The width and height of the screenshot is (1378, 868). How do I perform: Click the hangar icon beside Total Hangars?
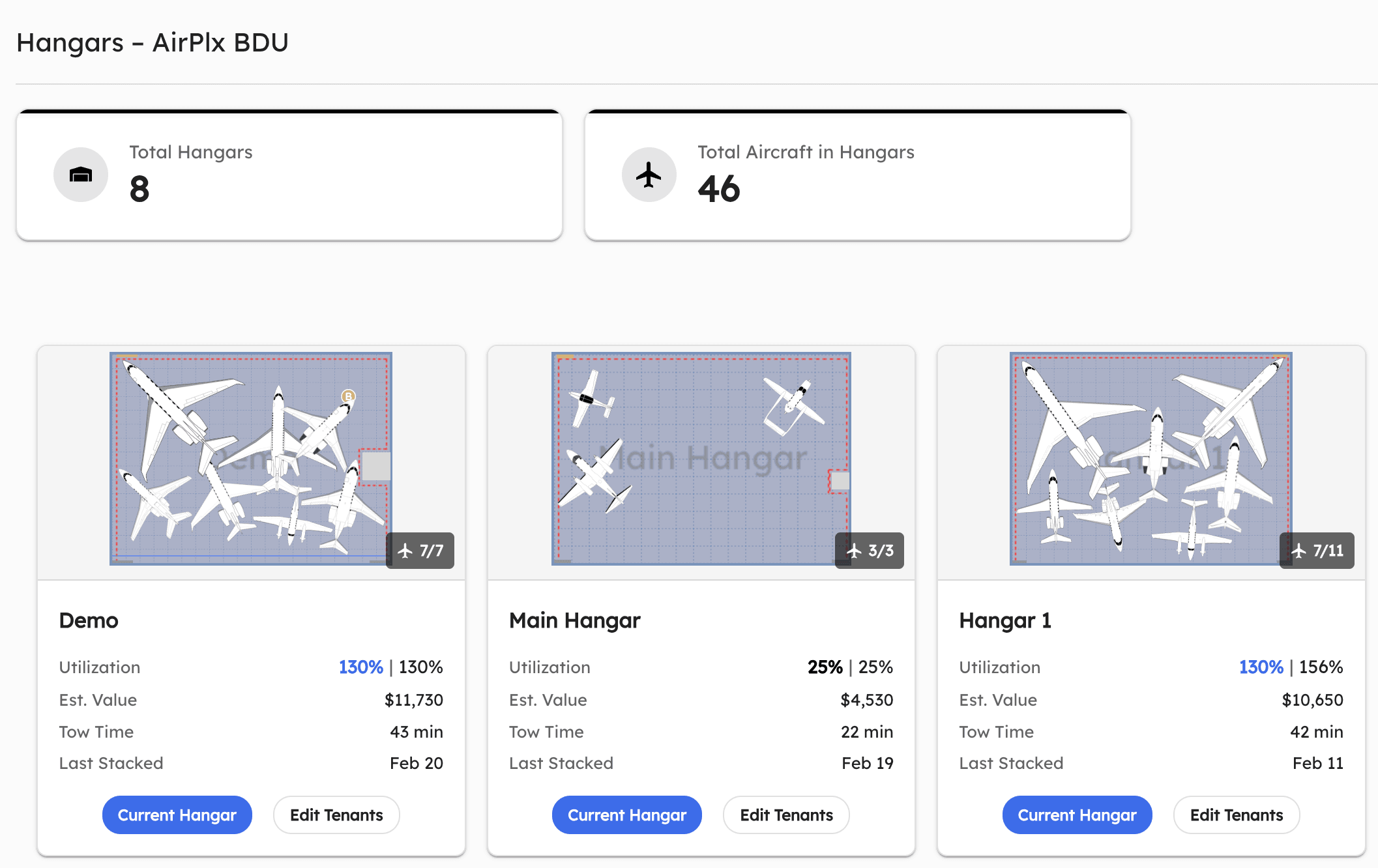click(x=81, y=175)
